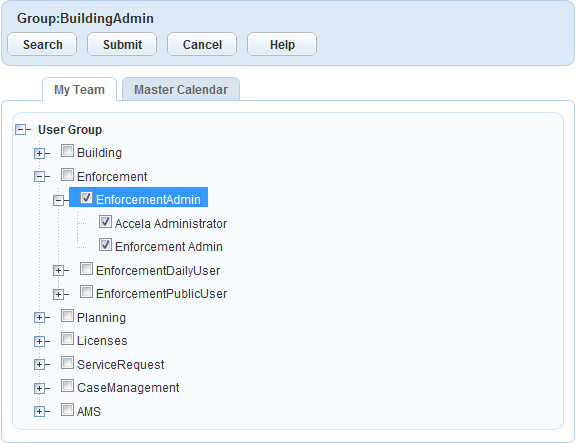
Task: Switch to the My Team tab
Action: tap(80, 89)
